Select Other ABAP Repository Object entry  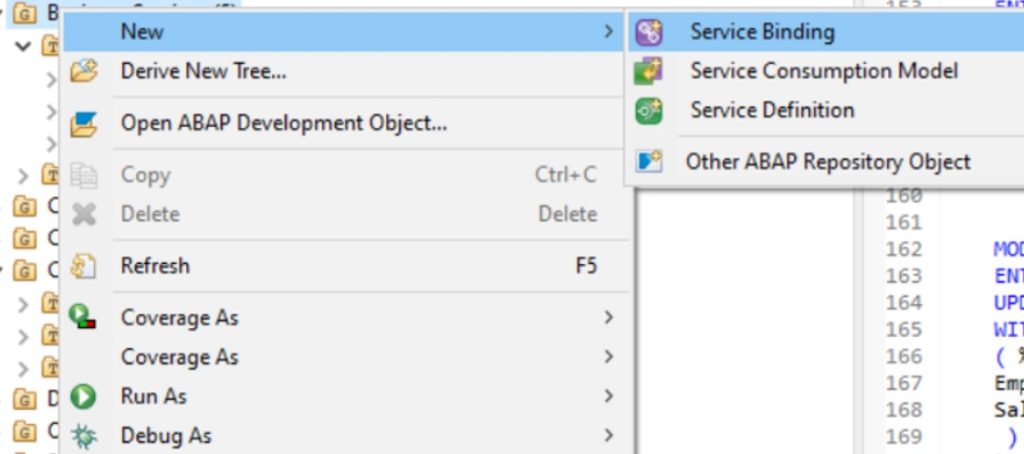tap(828, 161)
